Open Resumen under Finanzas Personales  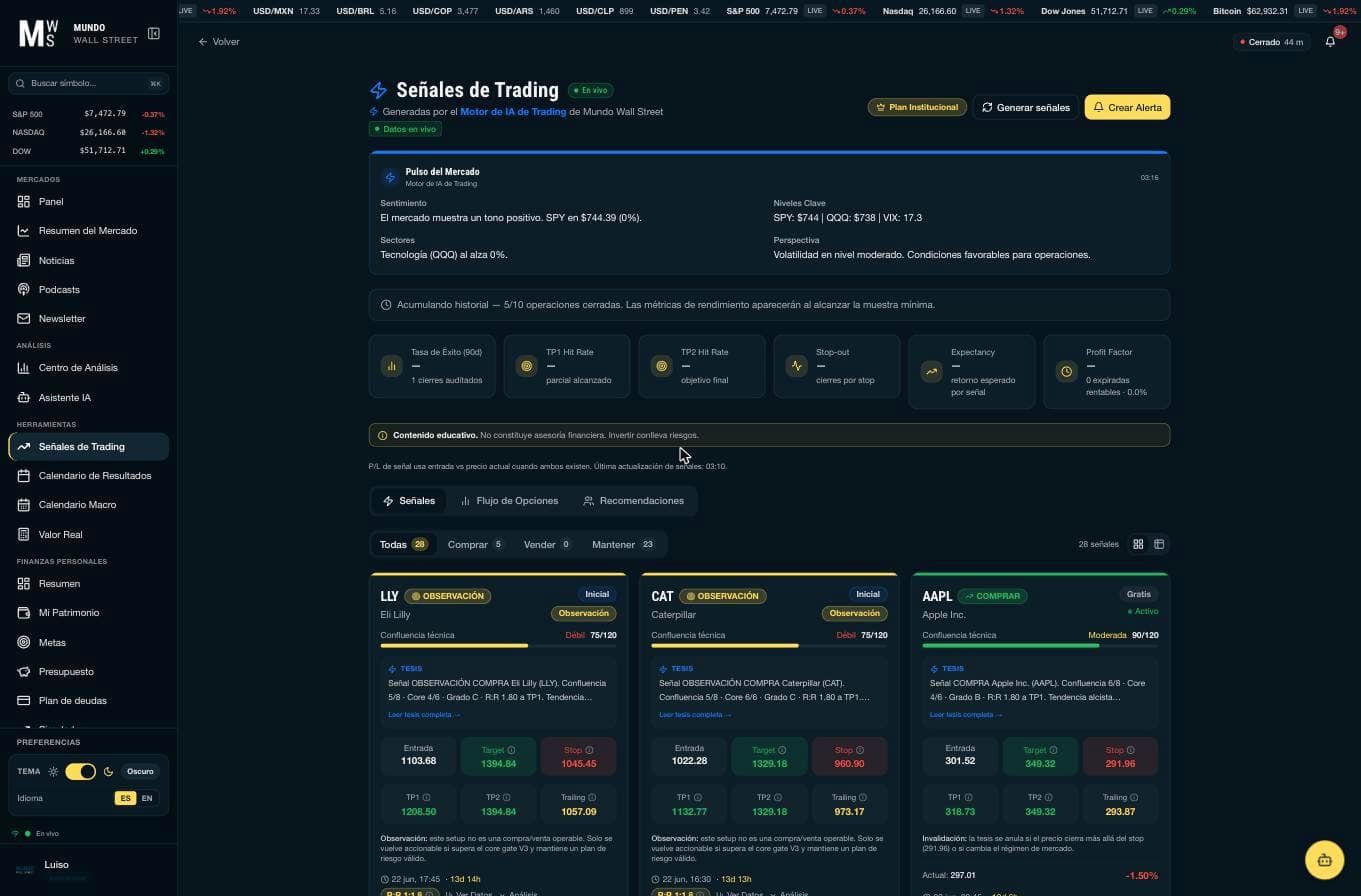(88, 583)
